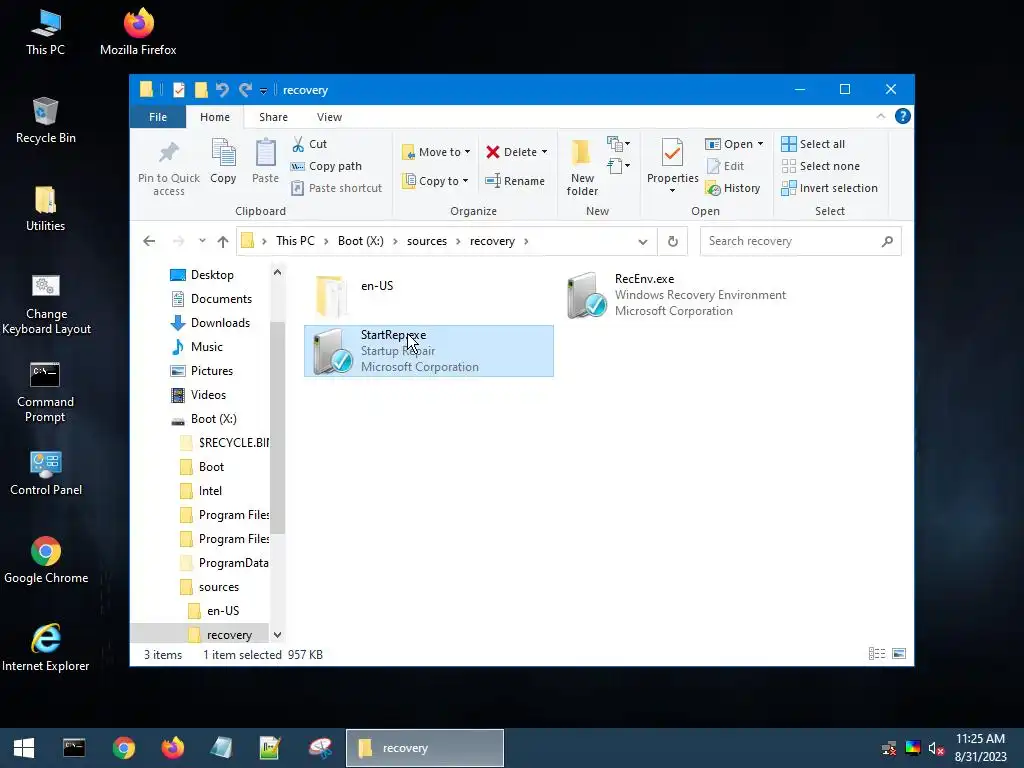1024x768 pixels.
Task: Open the Copy to dropdown
Action: (x=436, y=181)
